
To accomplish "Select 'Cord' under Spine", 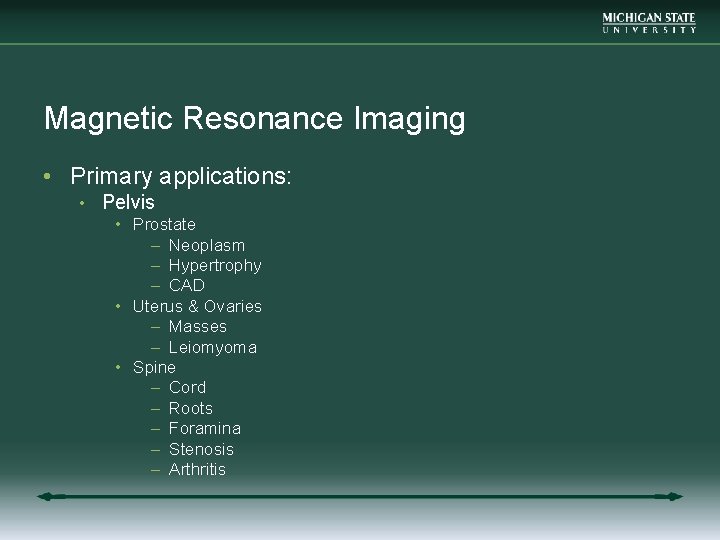I will tap(187, 388).
